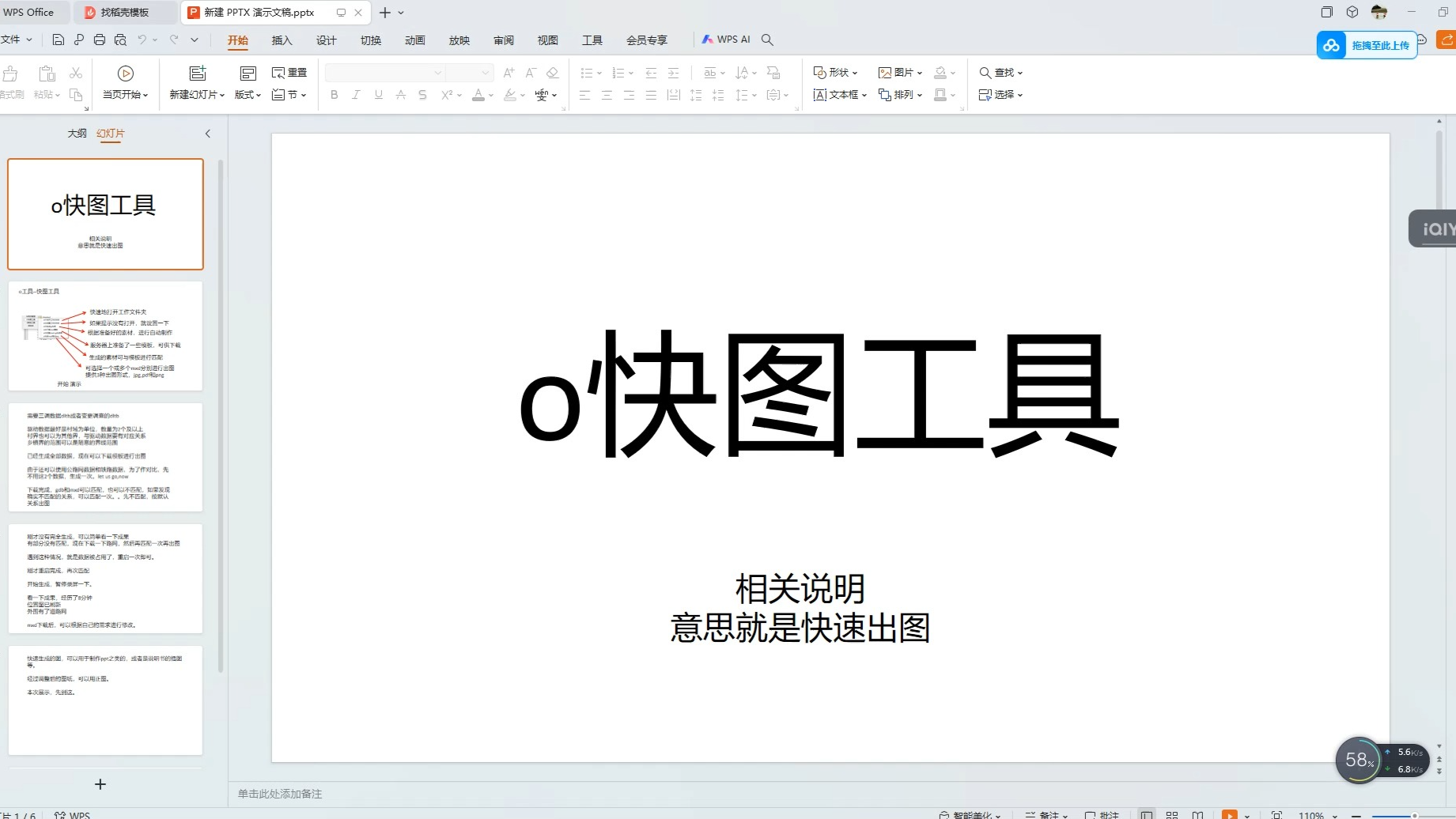
Task: Open the 版式 layout dropdown
Action: (x=246, y=95)
